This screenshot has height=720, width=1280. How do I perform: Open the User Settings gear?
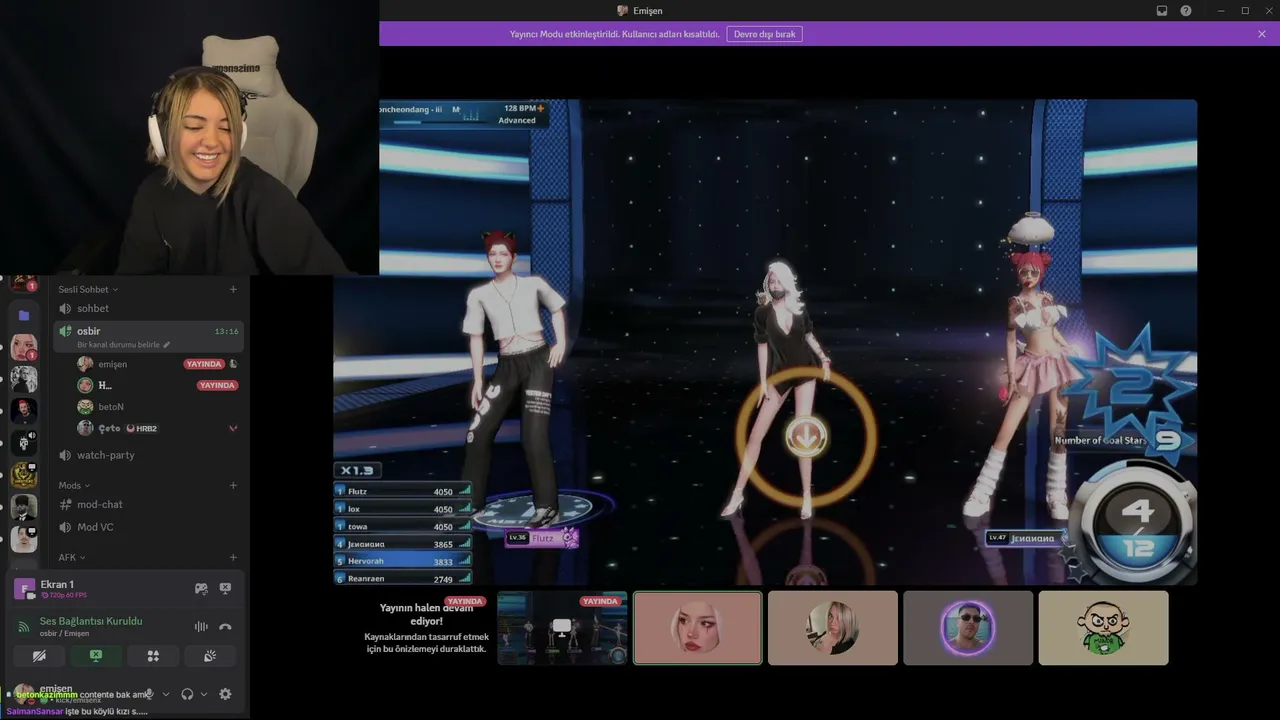[x=225, y=694]
